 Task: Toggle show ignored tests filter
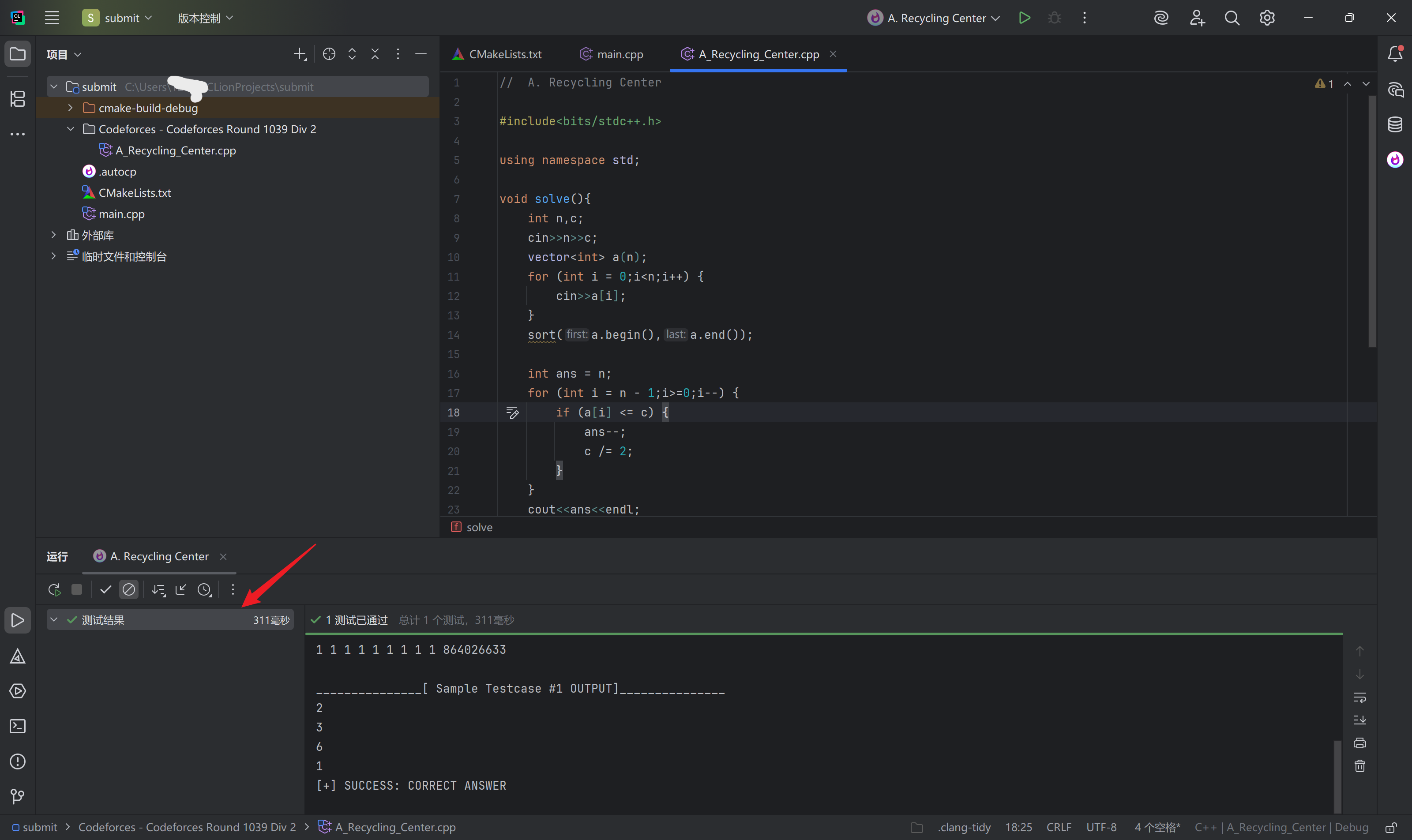[x=129, y=590]
